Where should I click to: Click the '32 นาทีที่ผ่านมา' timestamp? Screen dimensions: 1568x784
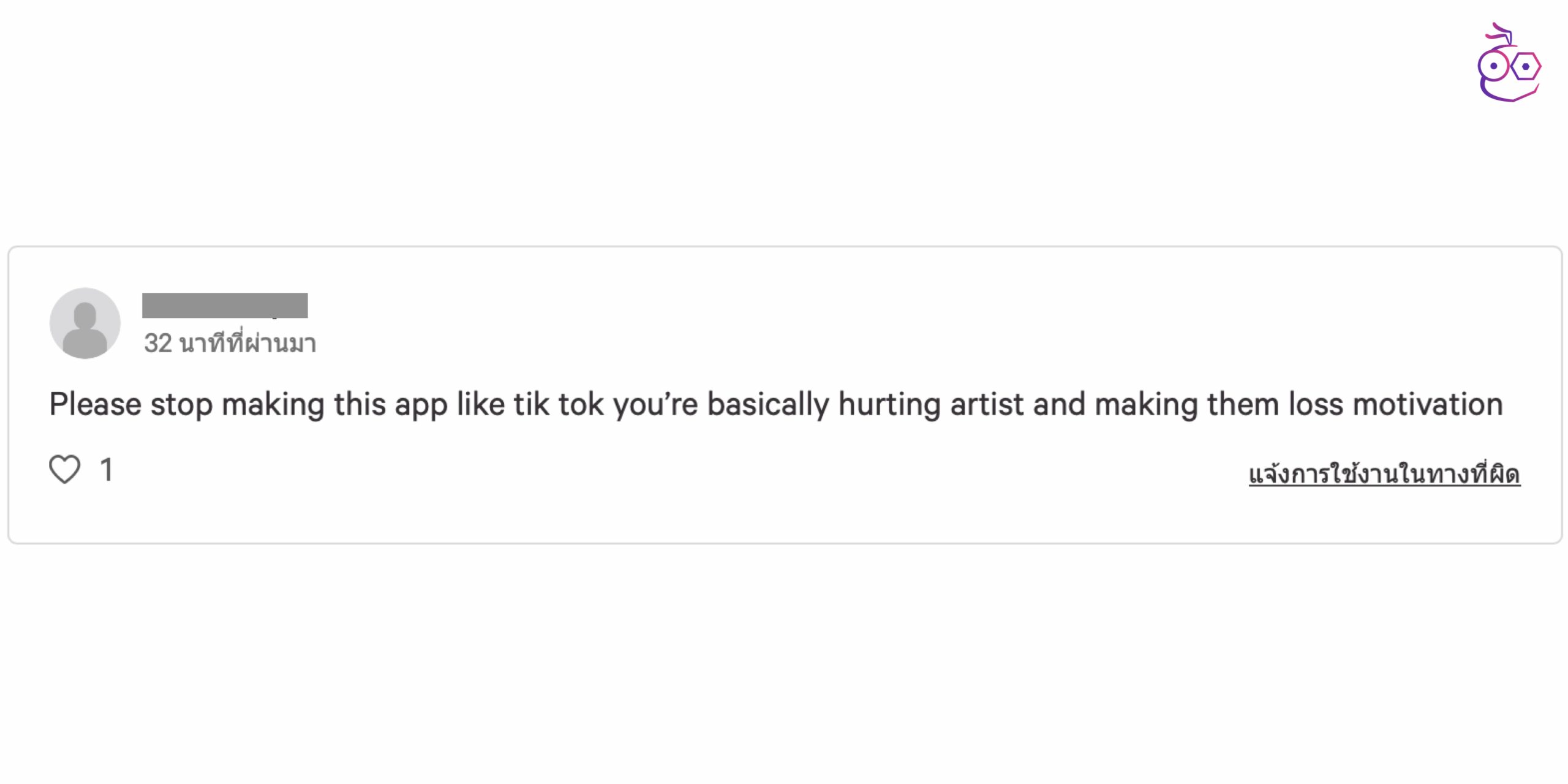[x=230, y=343]
